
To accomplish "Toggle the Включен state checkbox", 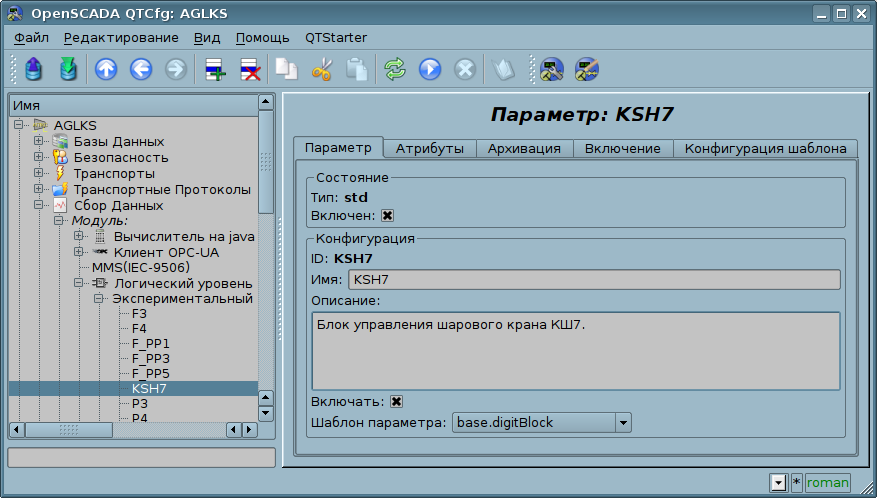I will click(x=387, y=215).
